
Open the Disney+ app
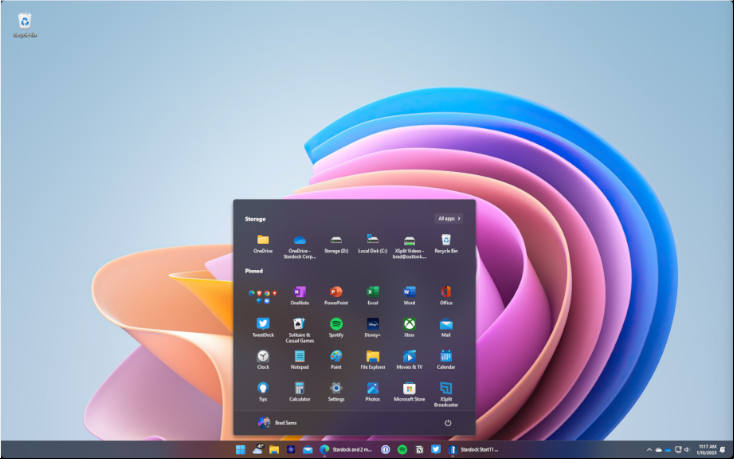373,328
